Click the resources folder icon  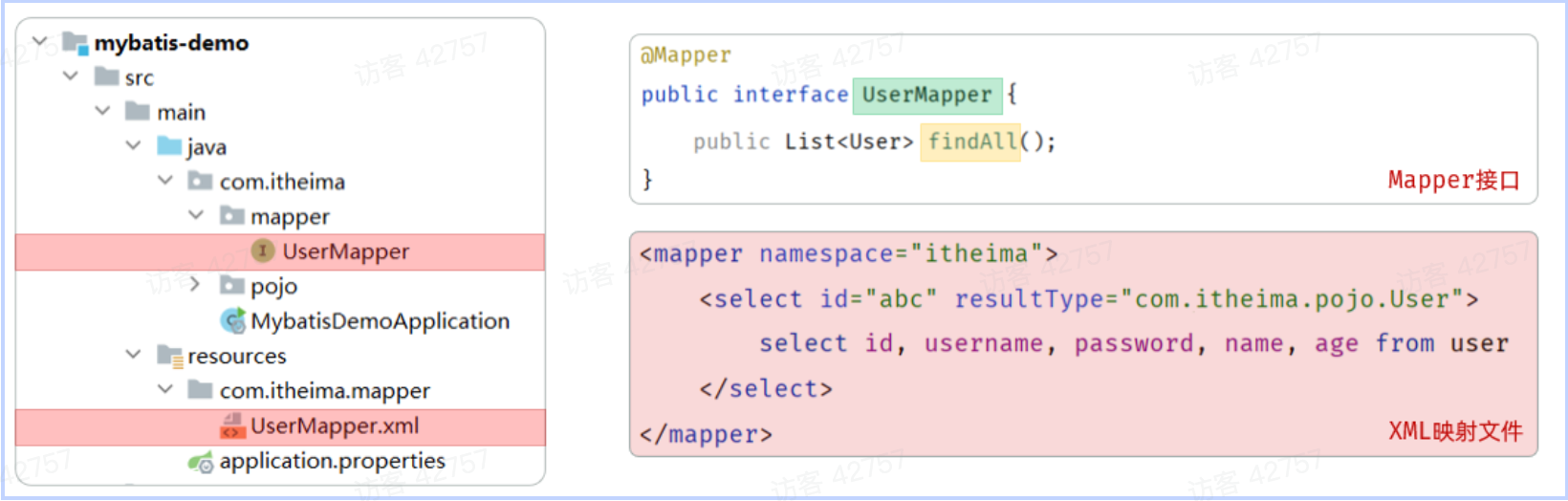169,357
